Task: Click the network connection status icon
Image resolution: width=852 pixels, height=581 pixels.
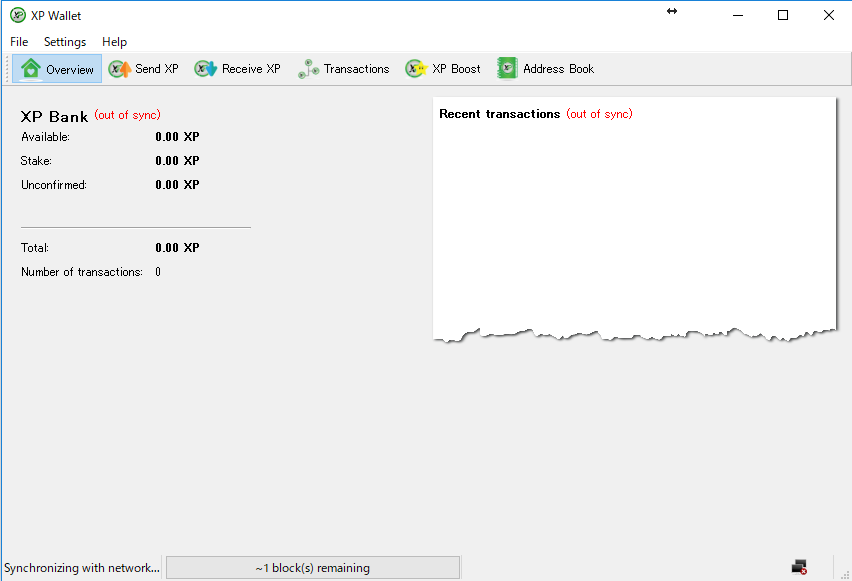Action: coord(799,567)
